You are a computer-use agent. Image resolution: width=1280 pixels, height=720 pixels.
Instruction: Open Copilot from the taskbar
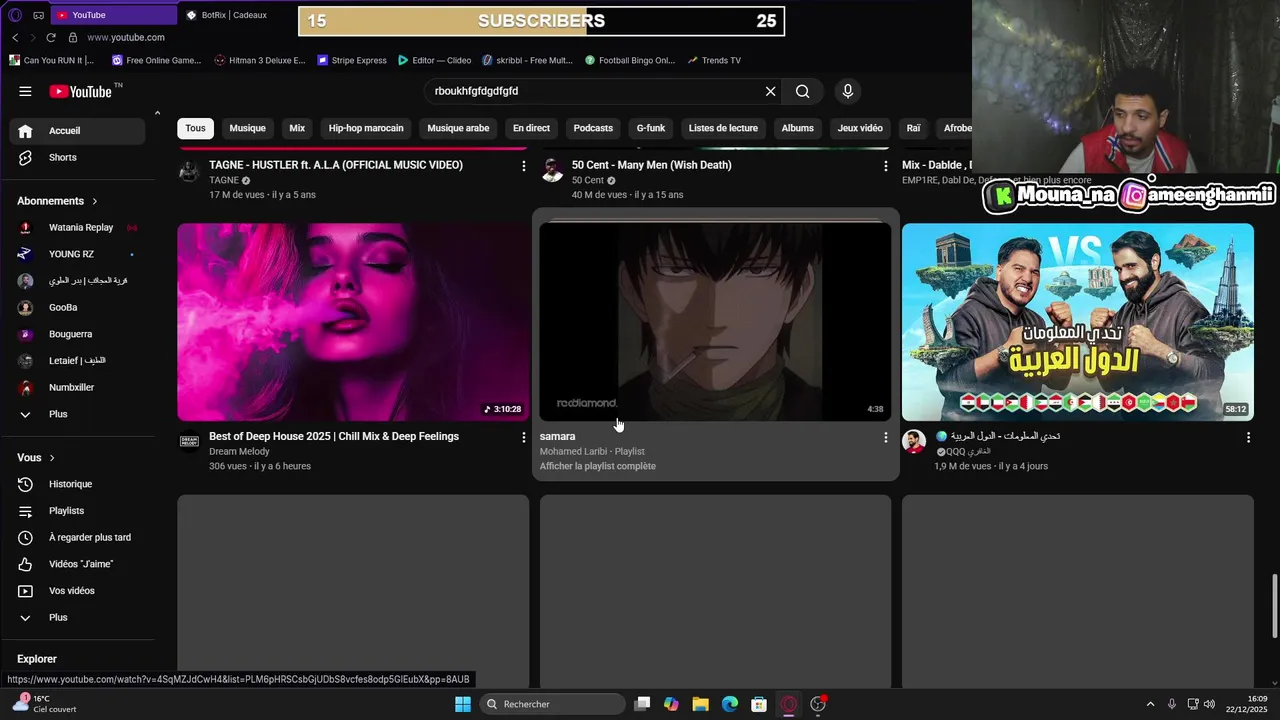pyautogui.click(x=671, y=704)
